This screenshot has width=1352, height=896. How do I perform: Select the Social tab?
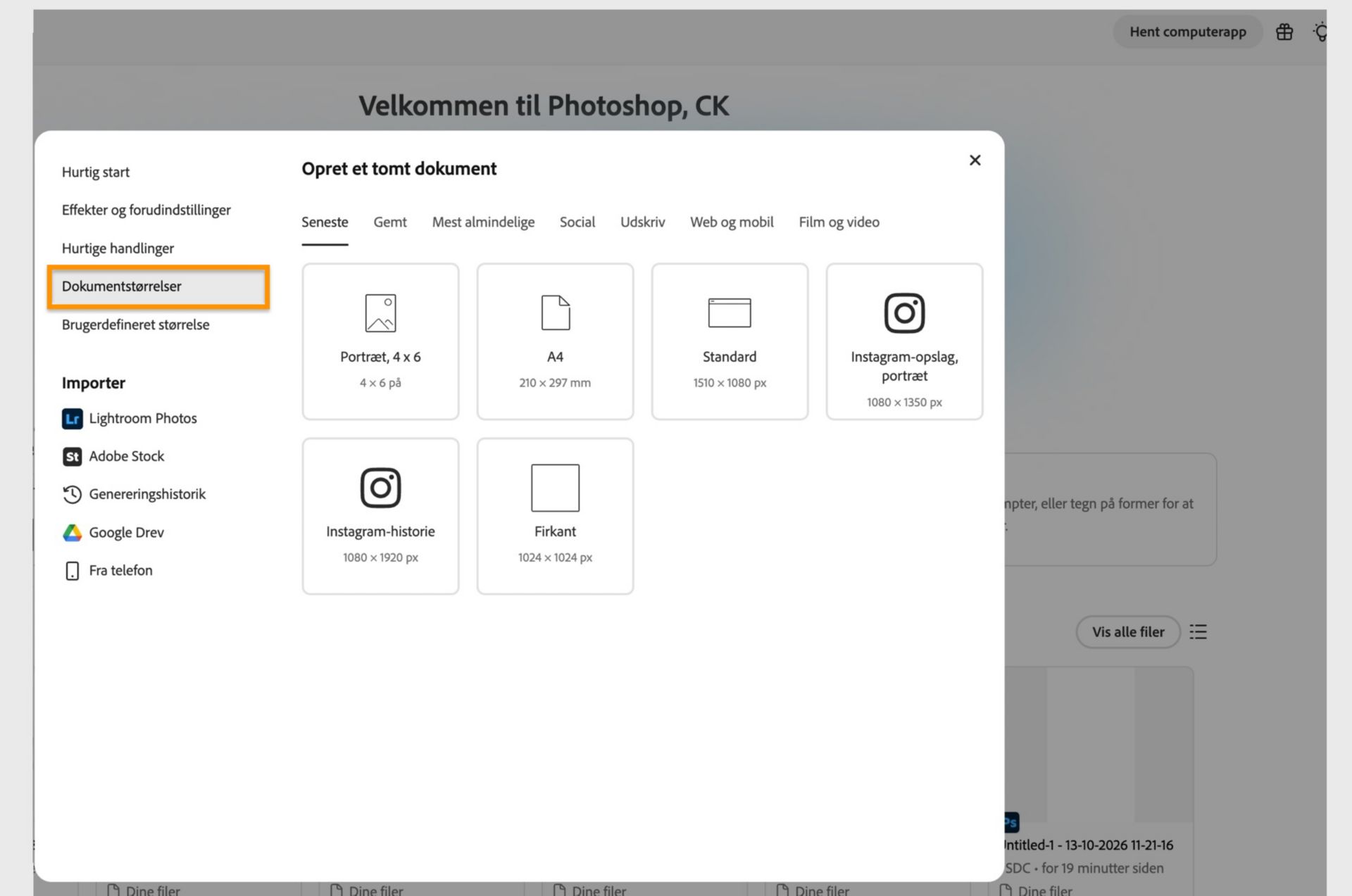577,222
